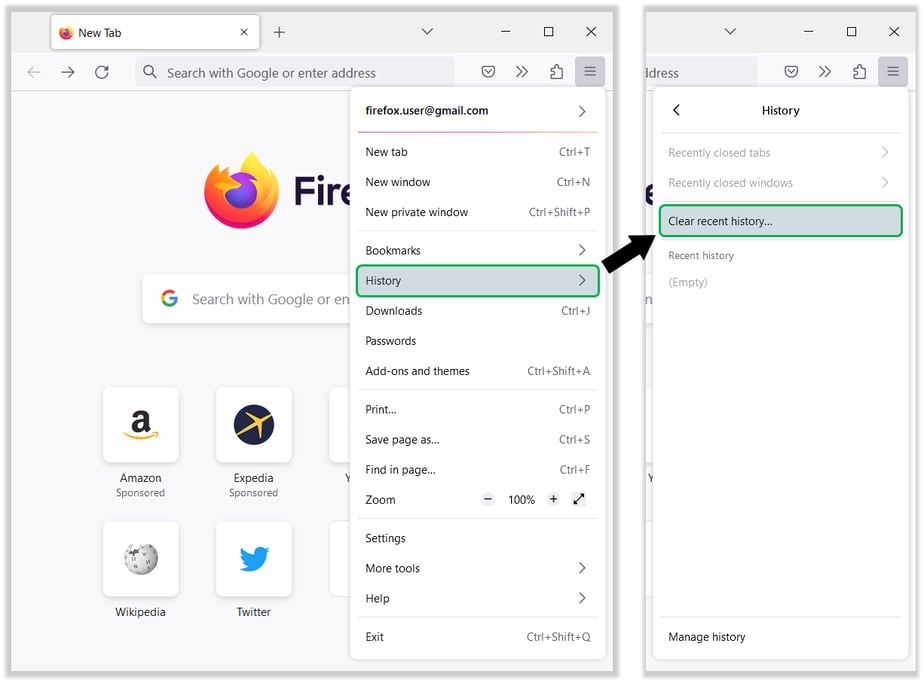Click the zoom in plus button

553,499
